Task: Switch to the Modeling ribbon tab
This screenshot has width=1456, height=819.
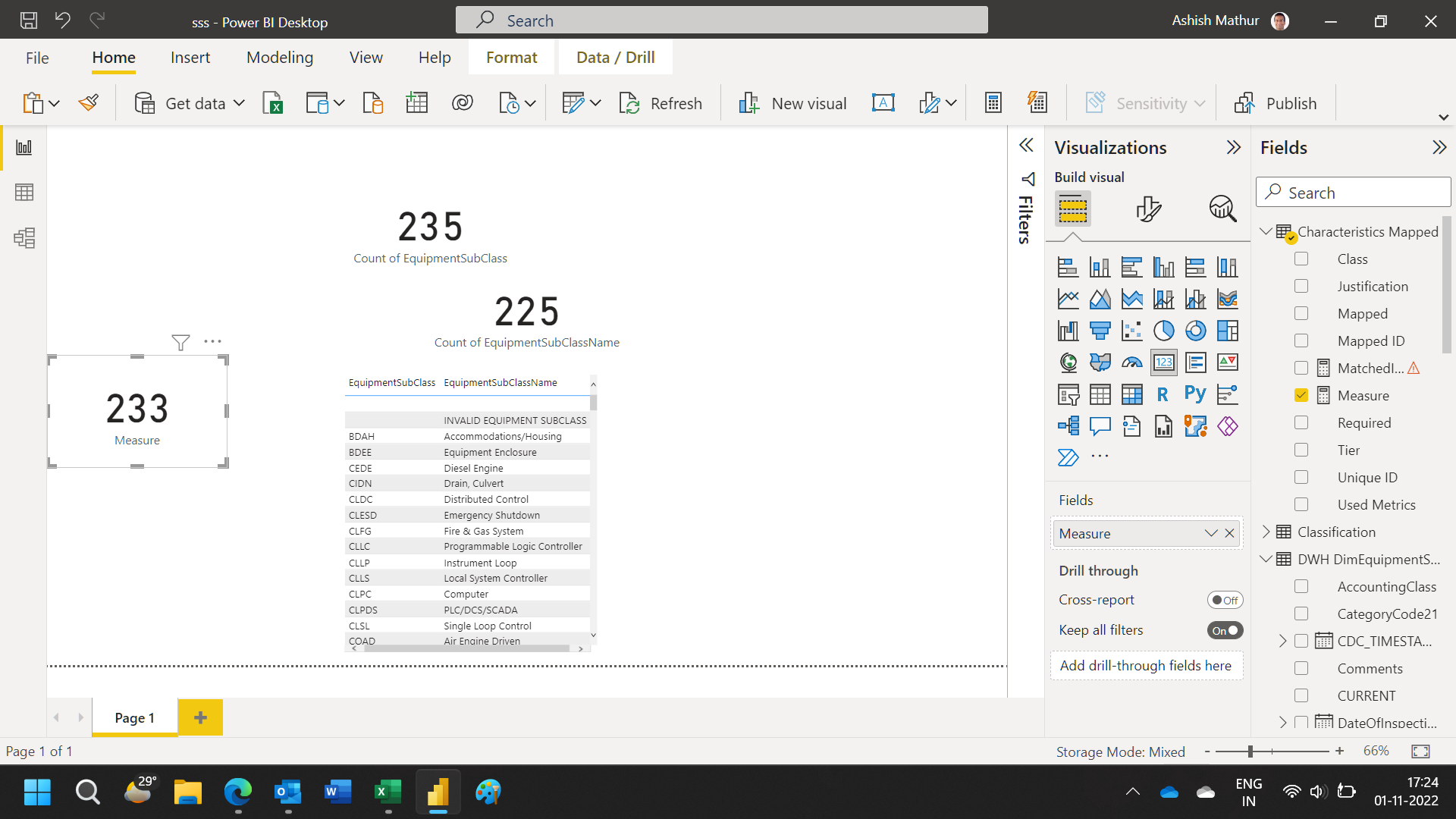Action: (280, 58)
